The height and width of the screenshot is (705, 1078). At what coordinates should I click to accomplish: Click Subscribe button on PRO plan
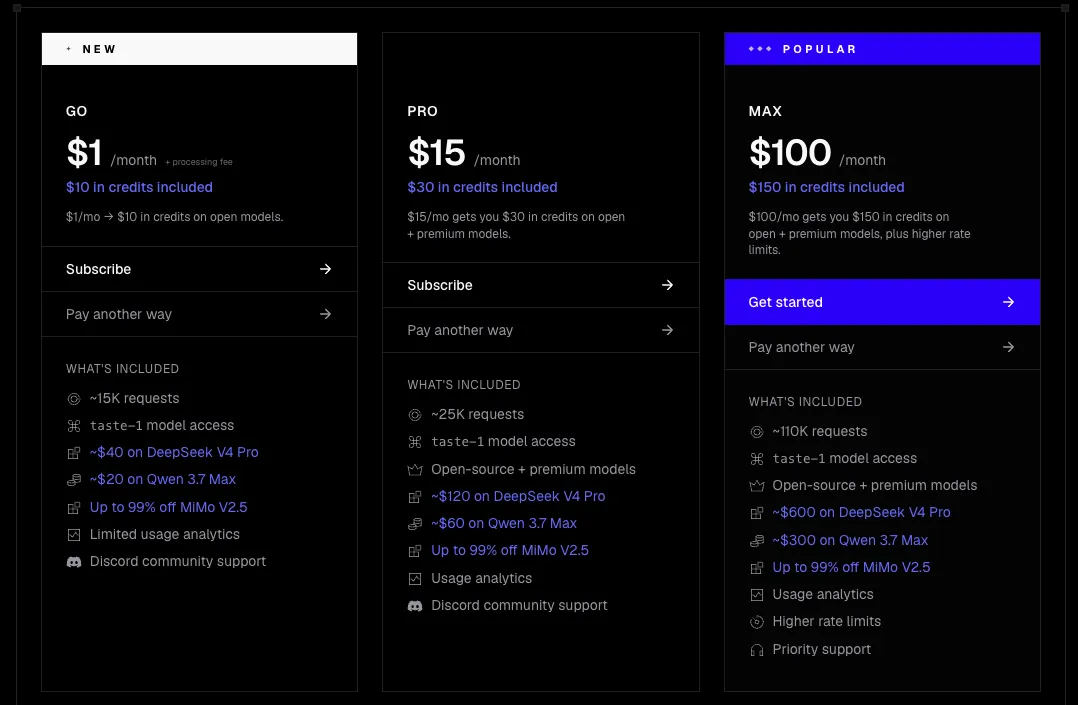point(540,285)
